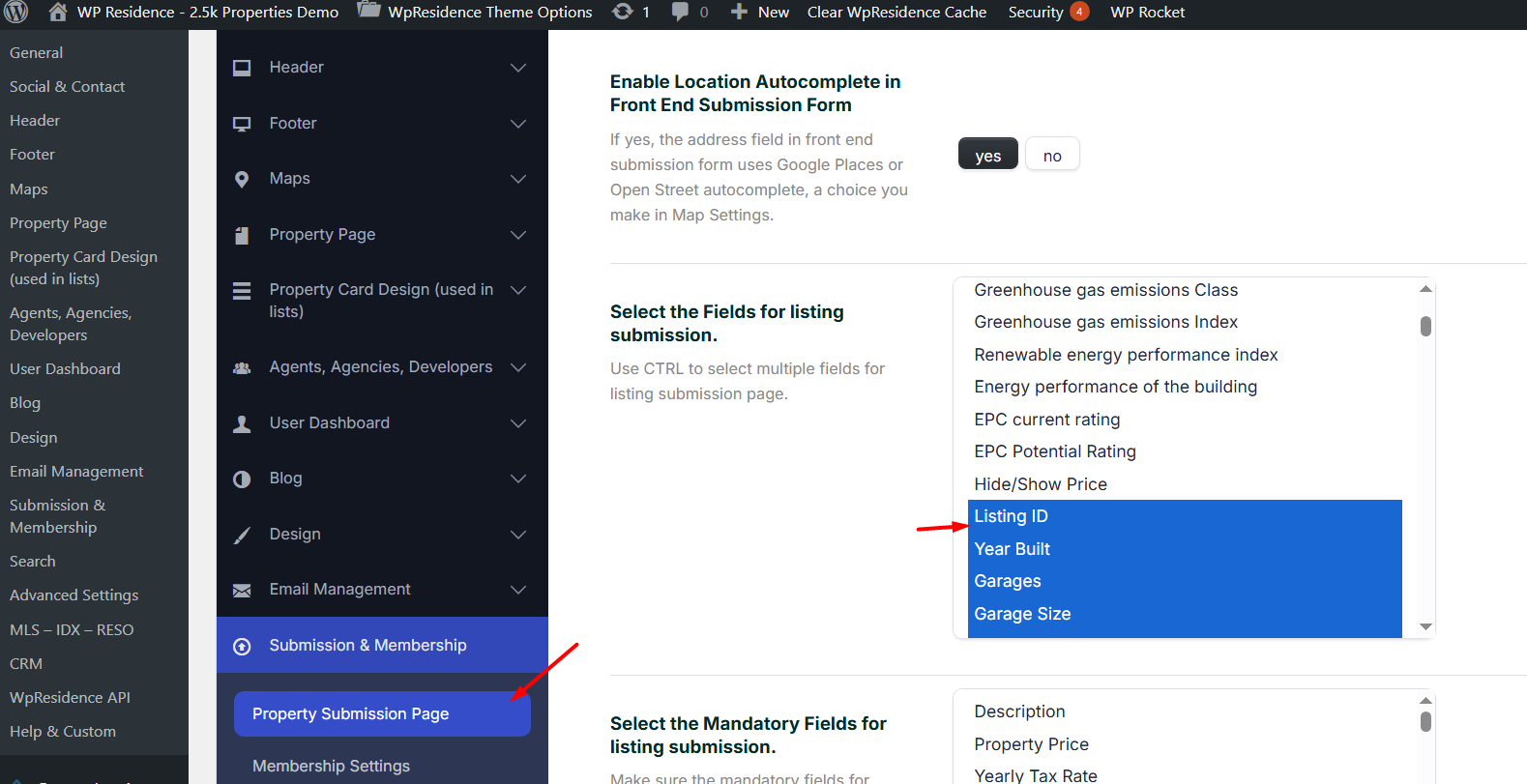Expand the Blog section chevron
Image resolution: width=1527 pixels, height=784 pixels.
pyautogui.click(x=518, y=479)
